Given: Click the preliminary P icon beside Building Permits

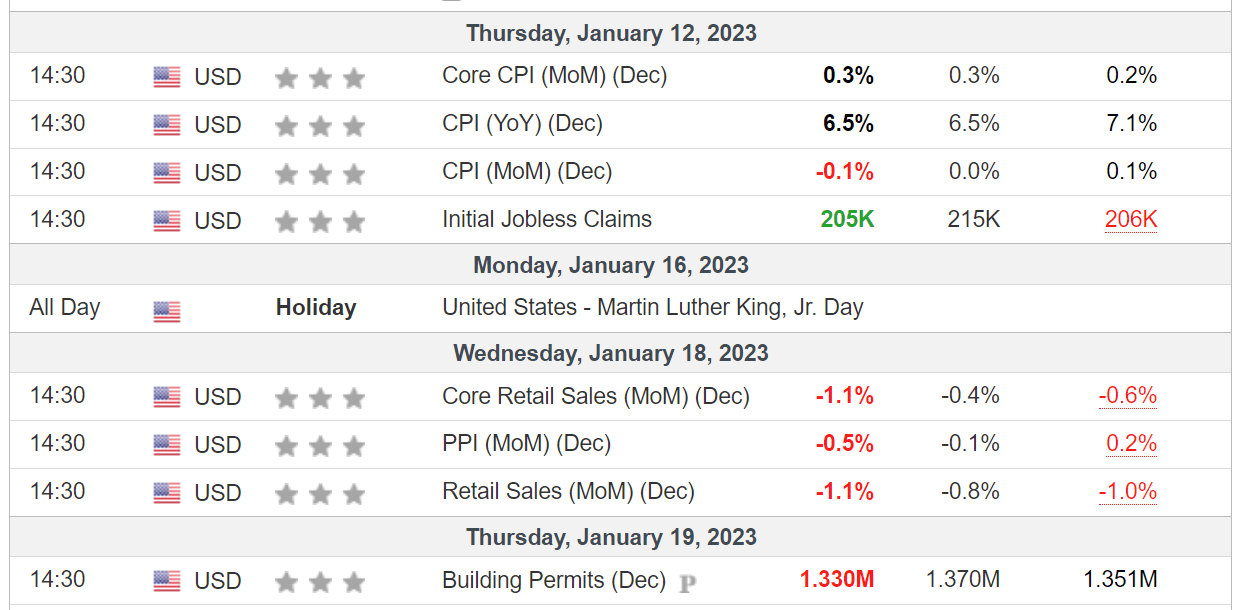Looking at the screenshot, I should pos(687,583).
